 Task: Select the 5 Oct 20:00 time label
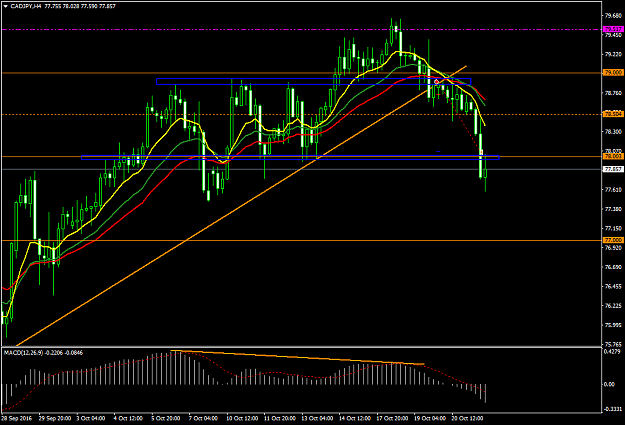click(x=166, y=418)
